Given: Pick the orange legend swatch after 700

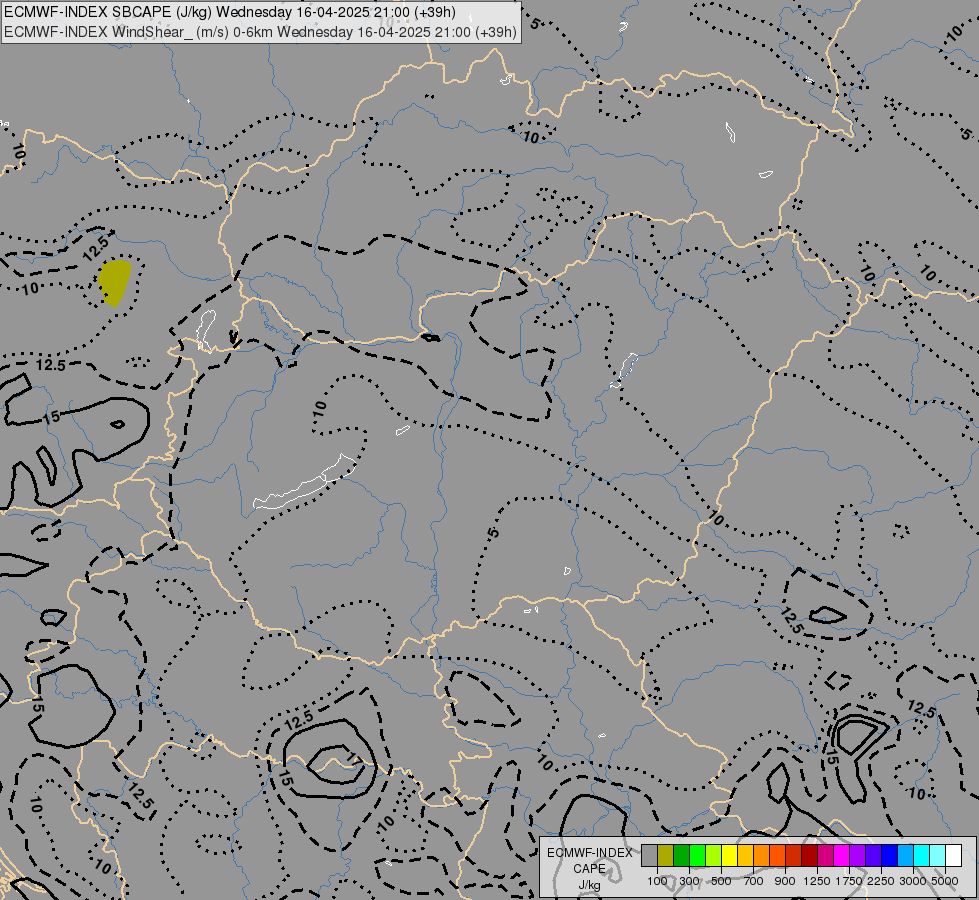Looking at the screenshot, I should (x=761, y=855).
